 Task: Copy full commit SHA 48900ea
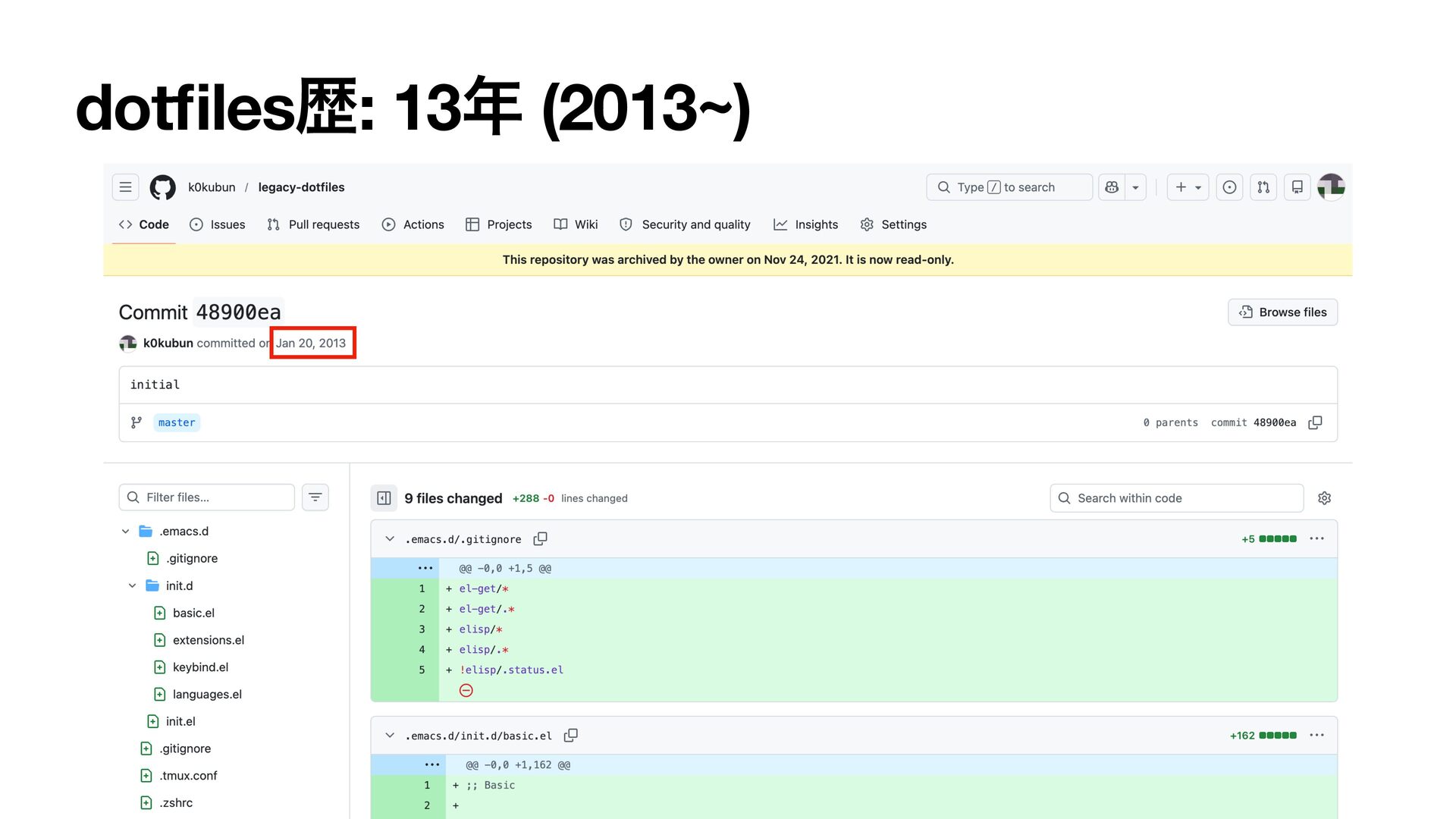click(x=1315, y=422)
